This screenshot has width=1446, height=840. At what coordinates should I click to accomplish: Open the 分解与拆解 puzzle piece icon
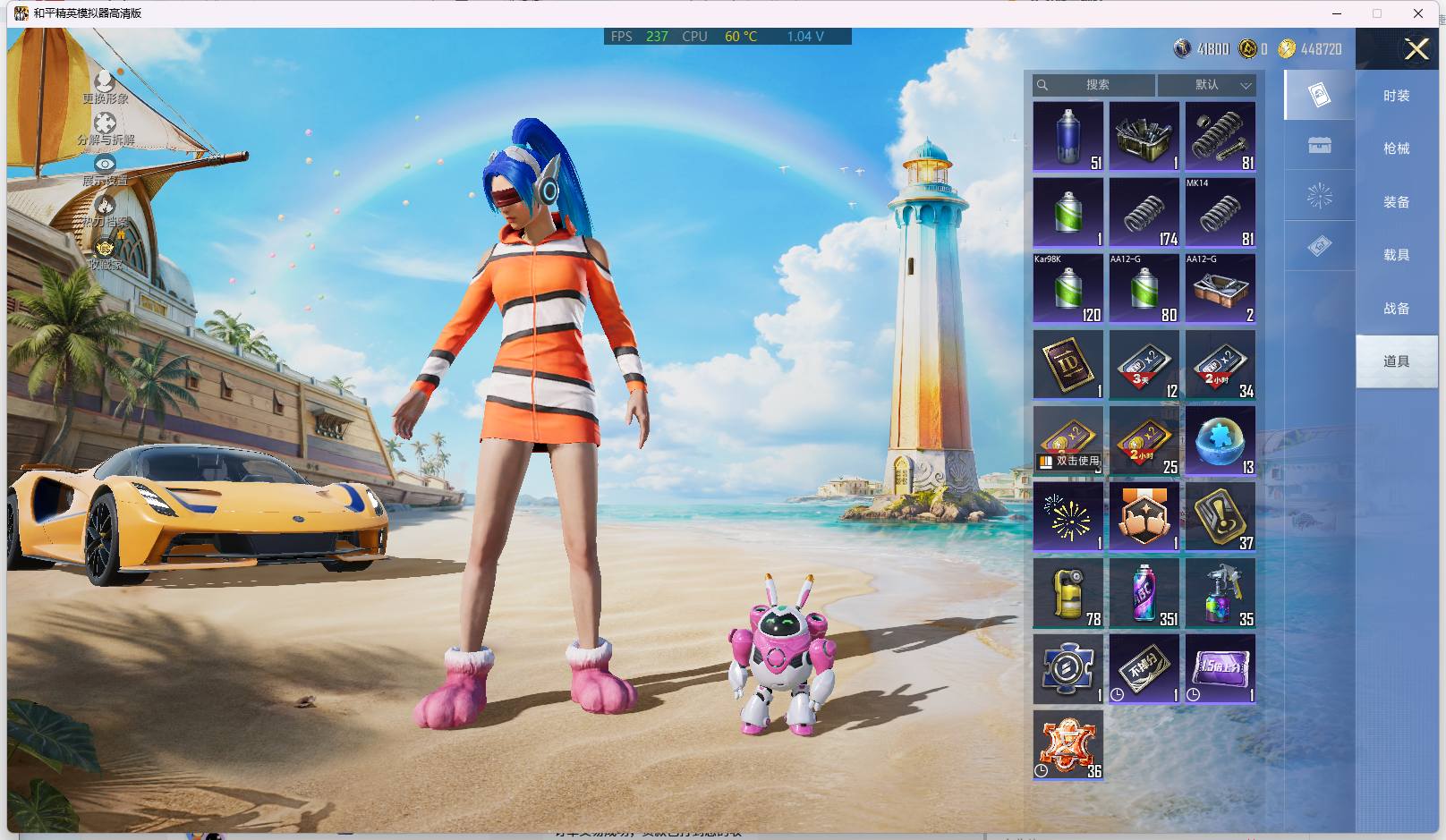(105, 123)
